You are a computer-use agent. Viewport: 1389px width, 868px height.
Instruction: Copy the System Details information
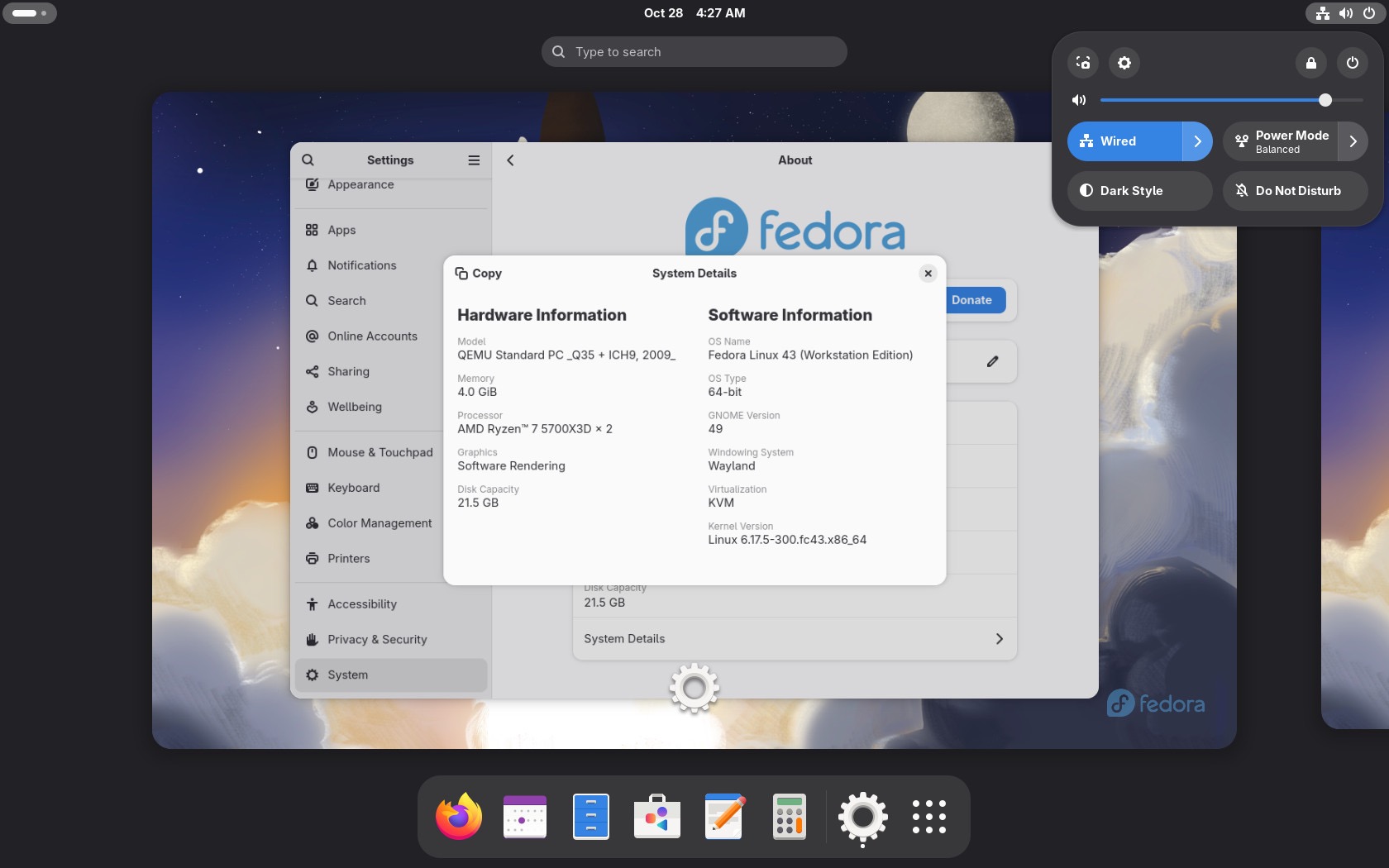click(x=479, y=273)
